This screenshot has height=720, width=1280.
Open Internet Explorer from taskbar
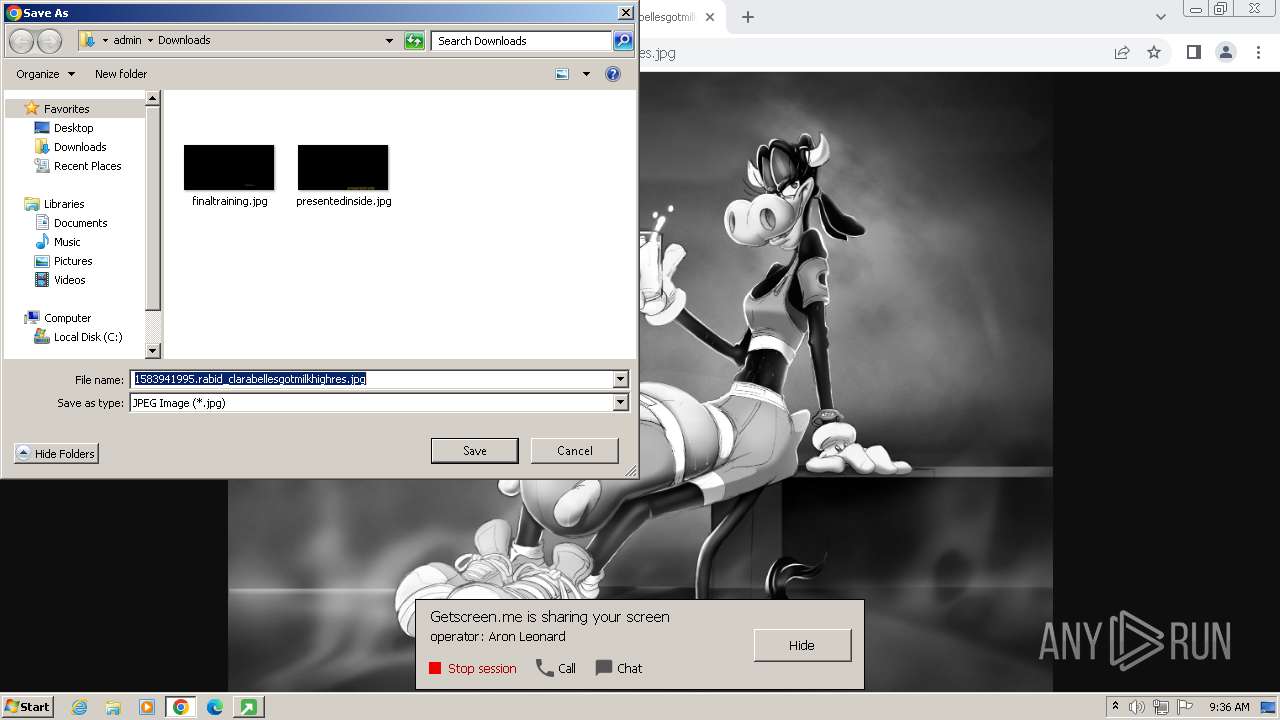[79, 707]
